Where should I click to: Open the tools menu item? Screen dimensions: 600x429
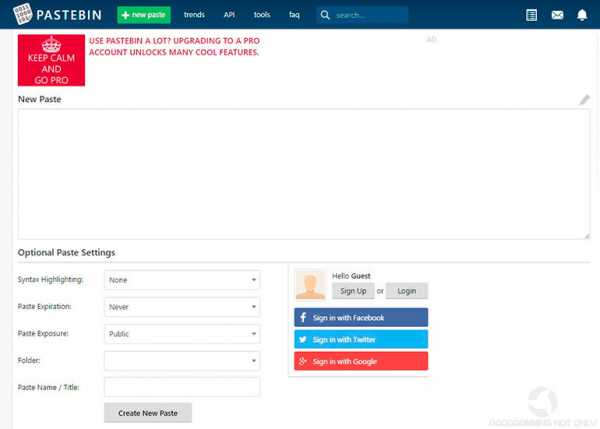pyautogui.click(x=262, y=15)
